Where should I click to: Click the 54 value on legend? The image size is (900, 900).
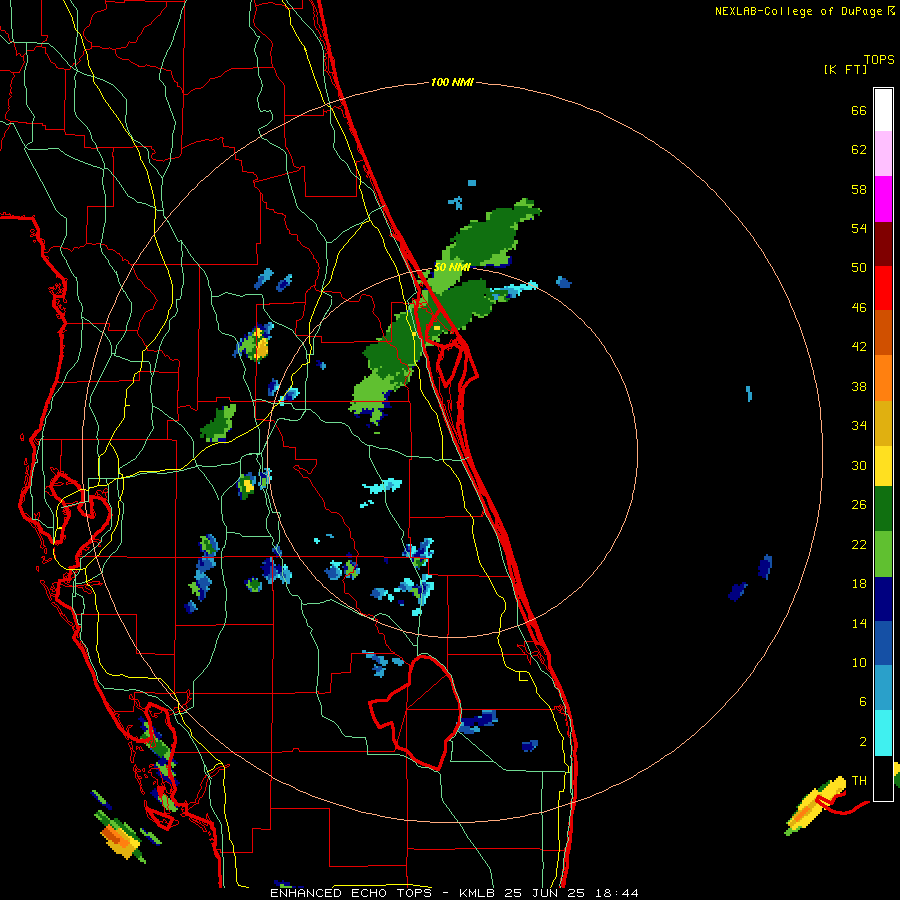tap(859, 228)
